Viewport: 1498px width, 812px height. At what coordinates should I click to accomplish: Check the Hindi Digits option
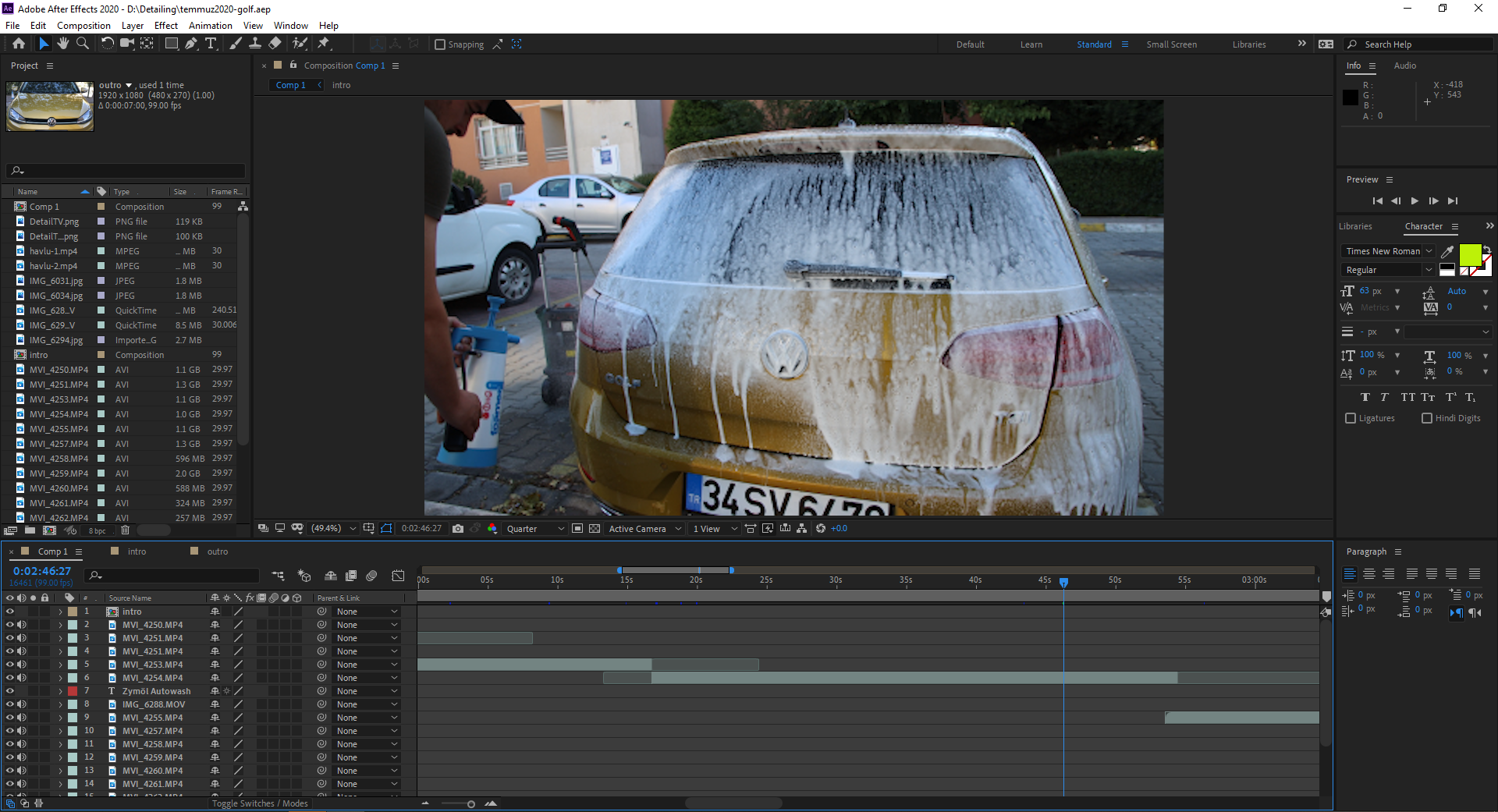click(x=1427, y=418)
